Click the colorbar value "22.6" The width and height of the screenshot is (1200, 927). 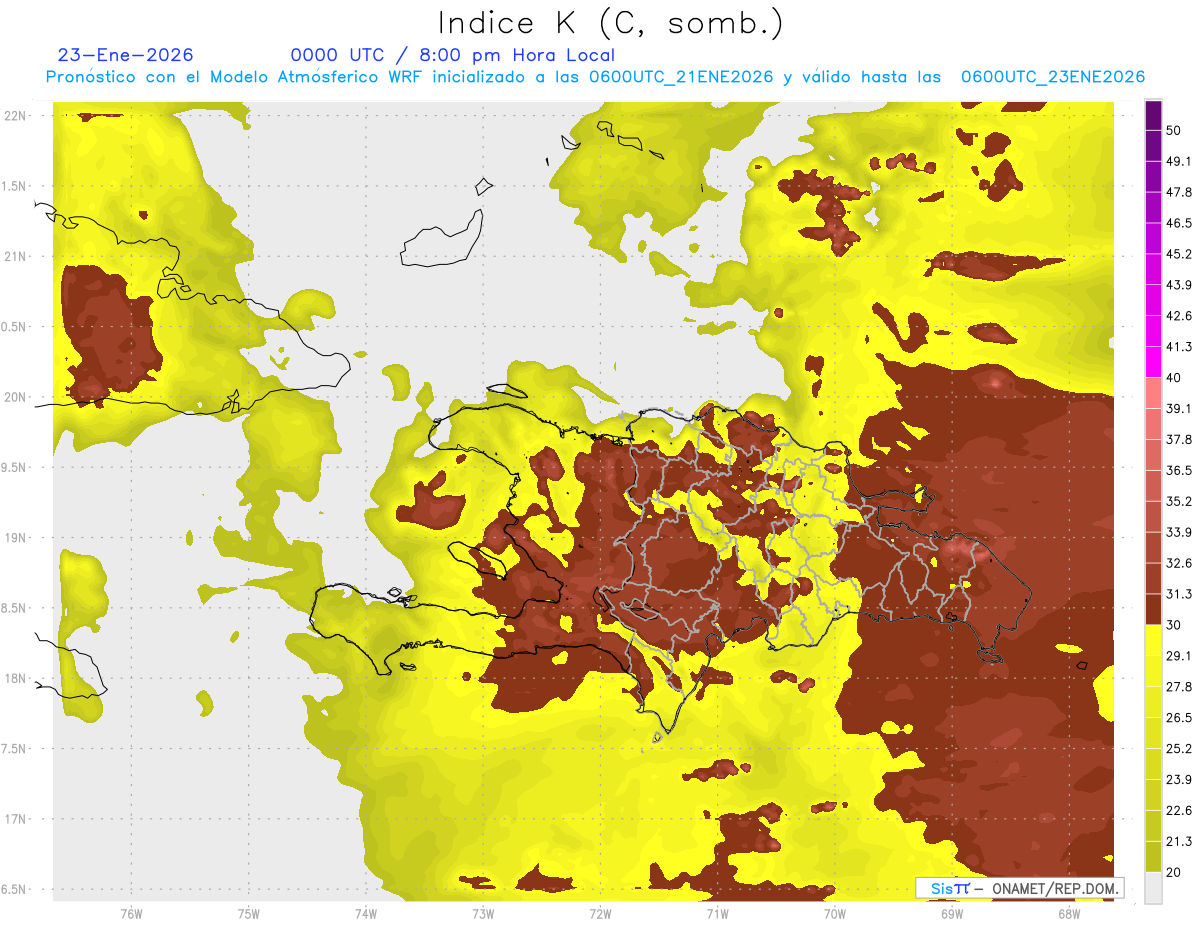1179,811
